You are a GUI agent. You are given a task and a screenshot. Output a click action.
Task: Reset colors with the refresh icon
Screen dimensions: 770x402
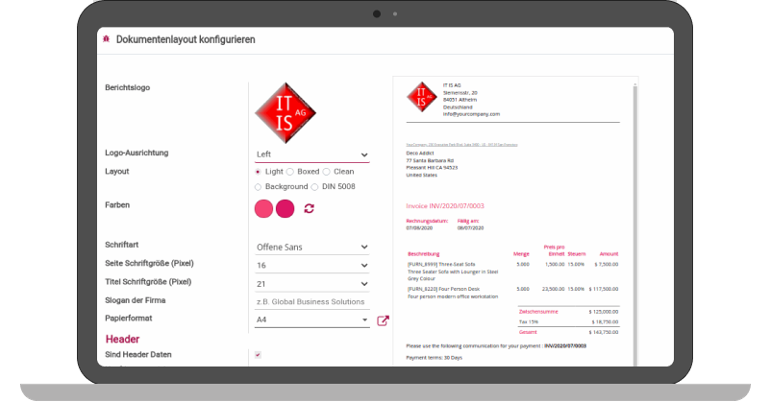tap(309, 208)
